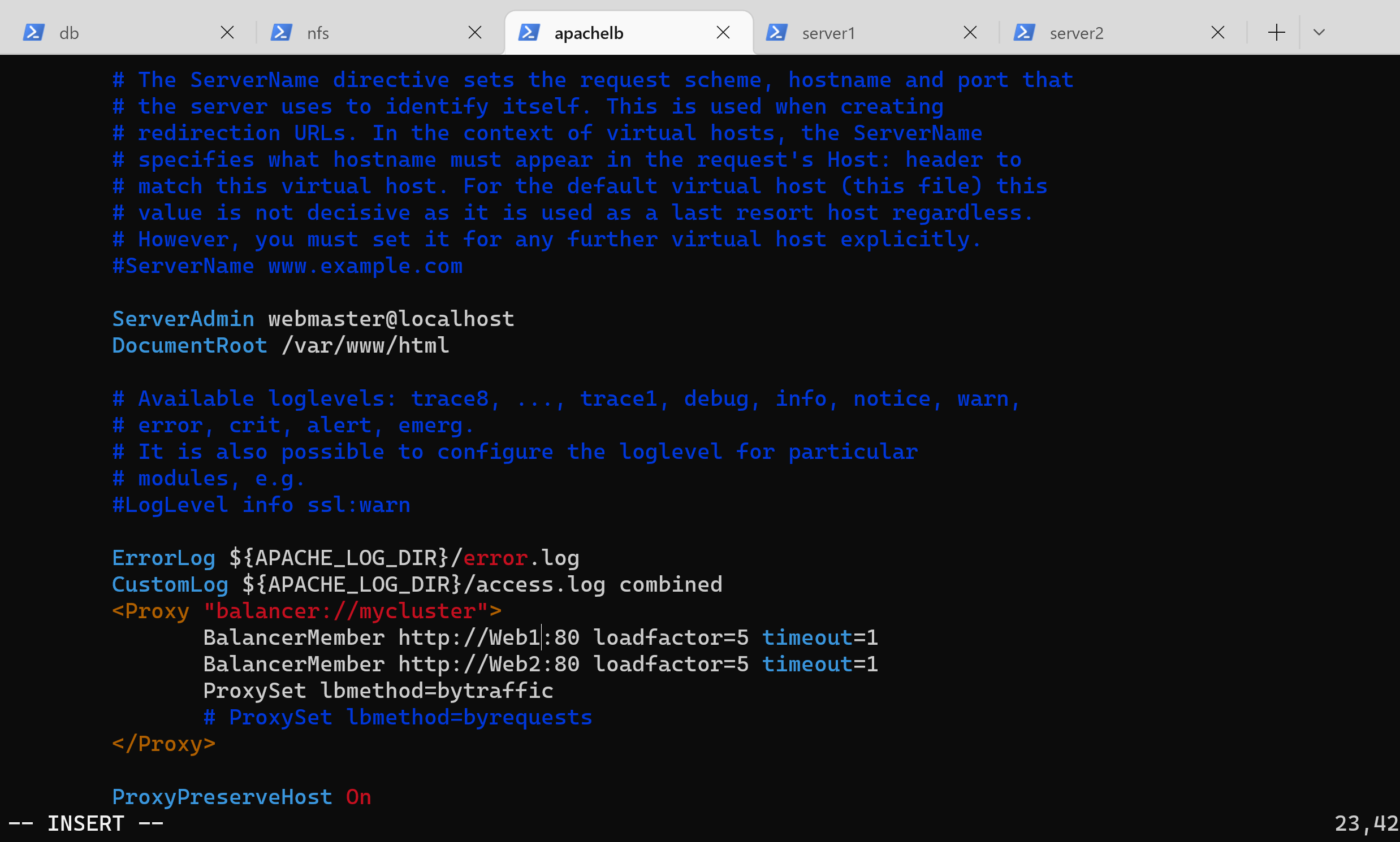
Task: Close the server2 tab
Action: click(x=1218, y=32)
